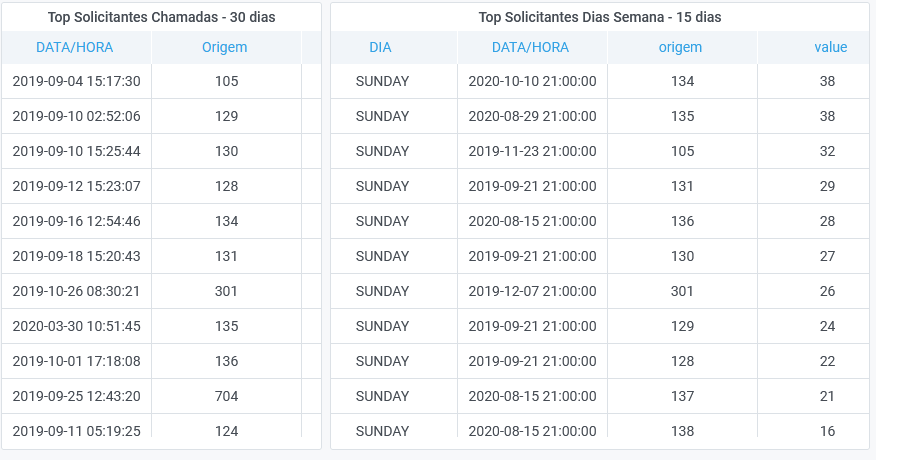The height and width of the screenshot is (465, 919).
Task: Click cell 2019-11-23 21:00:00
Action: (x=532, y=151)
